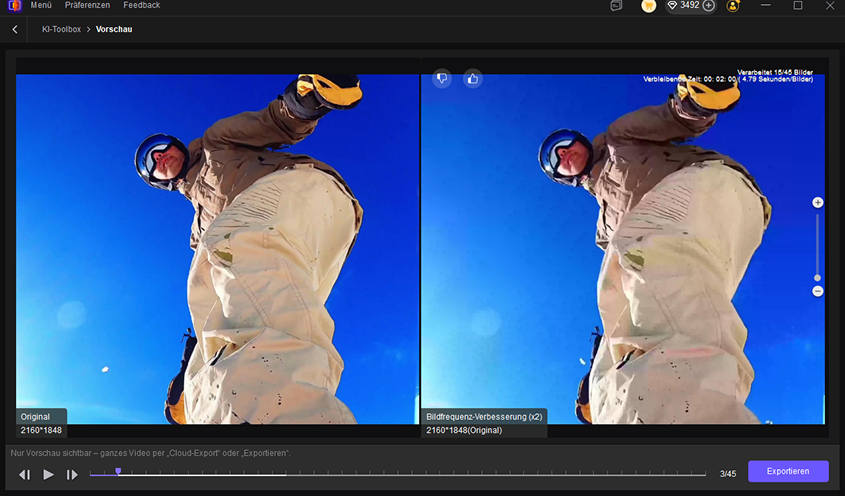Click the zoom out minus icon
The height and width of the screenshot is (496, 845).
pos(817,291)
